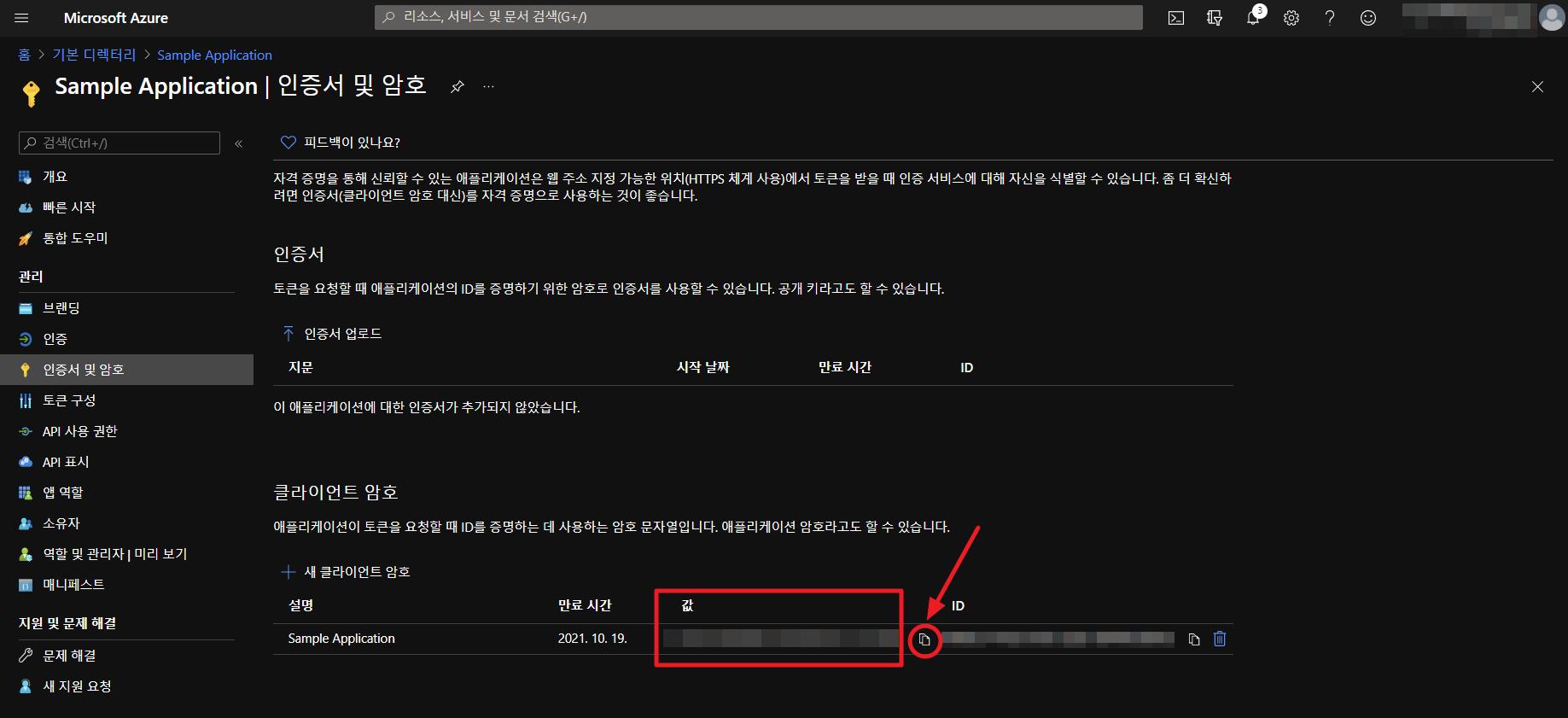Select API 사용 권한 in sidebar

(79, 431)
